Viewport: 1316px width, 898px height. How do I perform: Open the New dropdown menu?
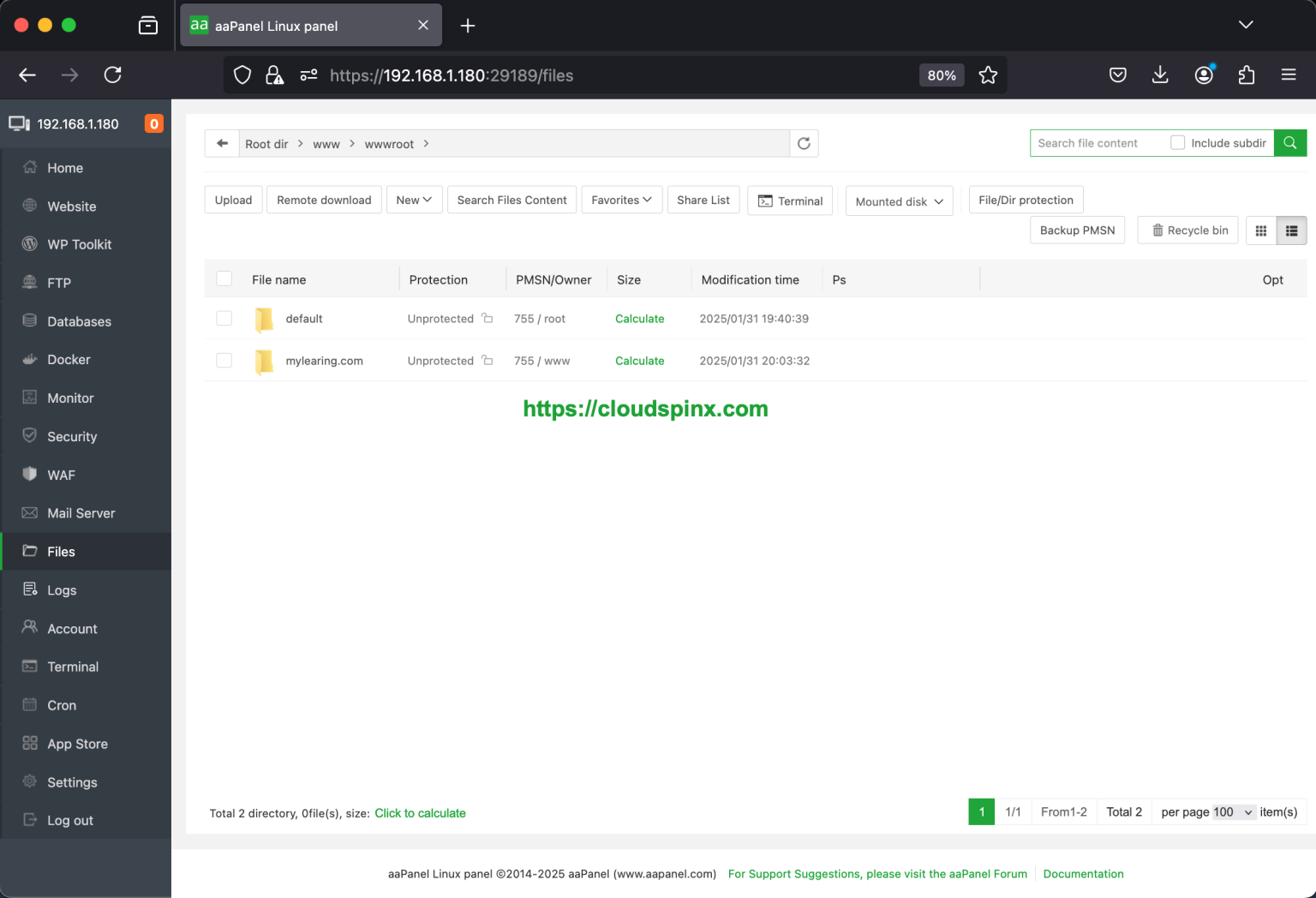pos(414,200)
